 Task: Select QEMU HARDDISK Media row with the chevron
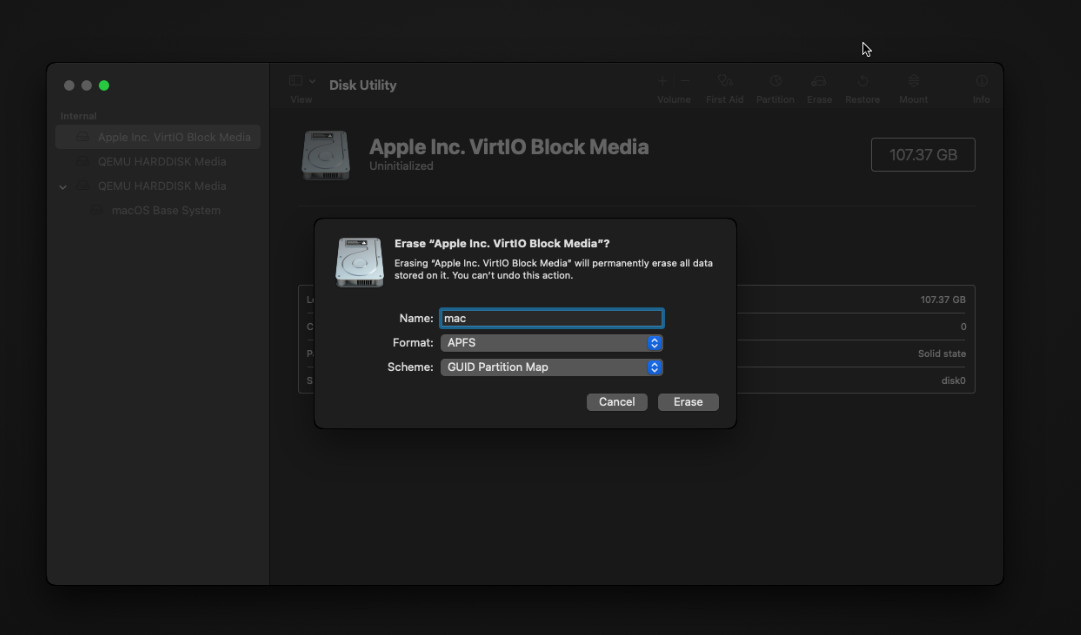pyautogui.click(x=158, y=186)
